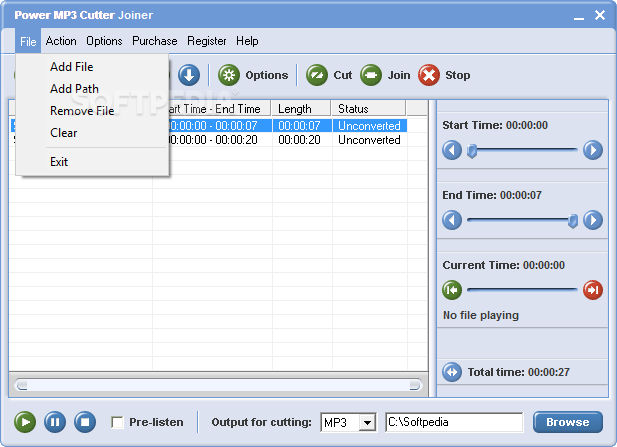The height and width of the screenshot is (447, 617).
Task: Click the Browse button
Action: click(568, 422)
